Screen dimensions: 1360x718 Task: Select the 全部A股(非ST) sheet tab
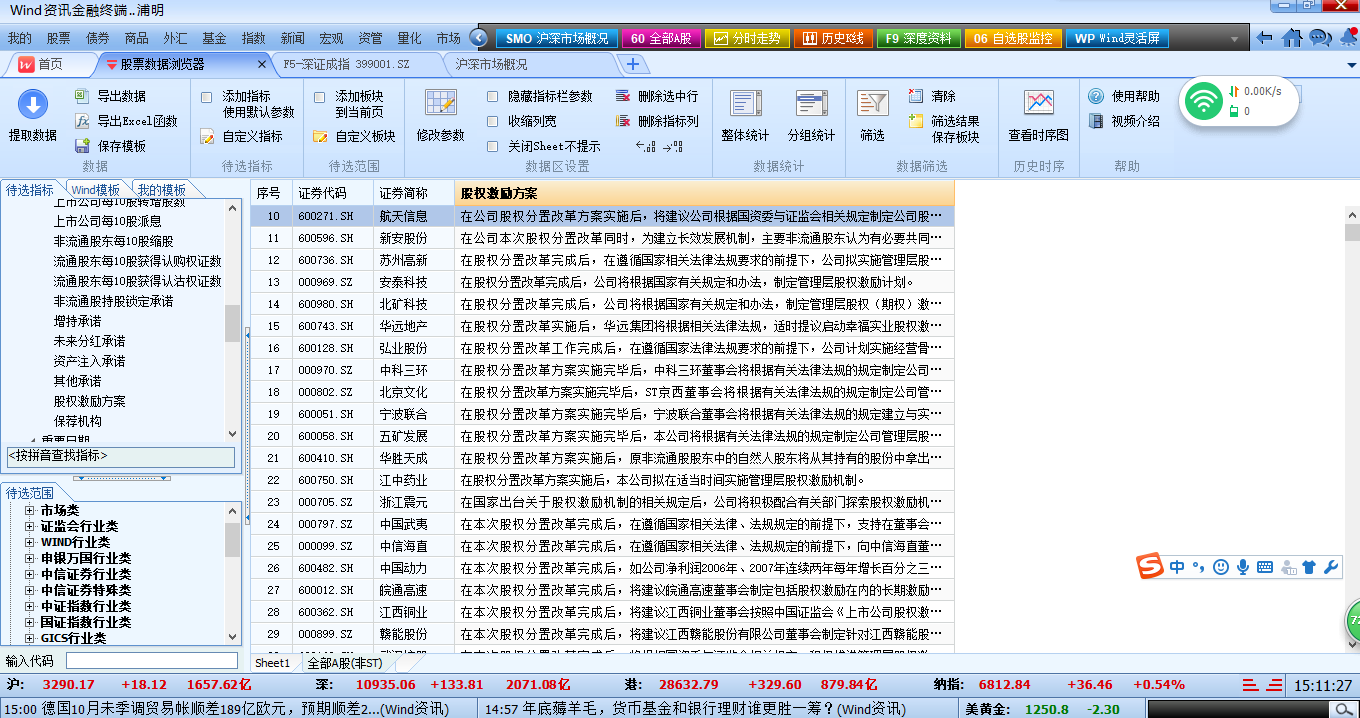[344, 663]
